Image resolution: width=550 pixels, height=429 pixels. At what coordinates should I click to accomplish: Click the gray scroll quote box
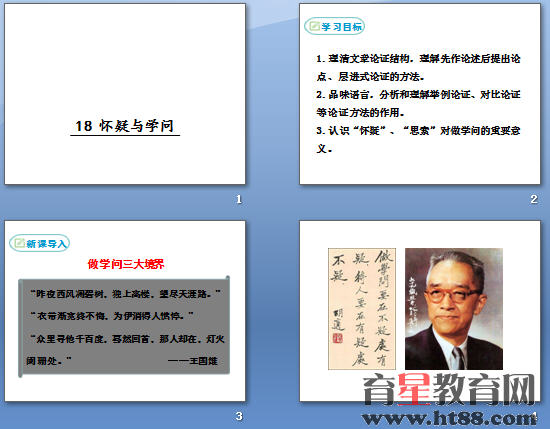point(124,327)
